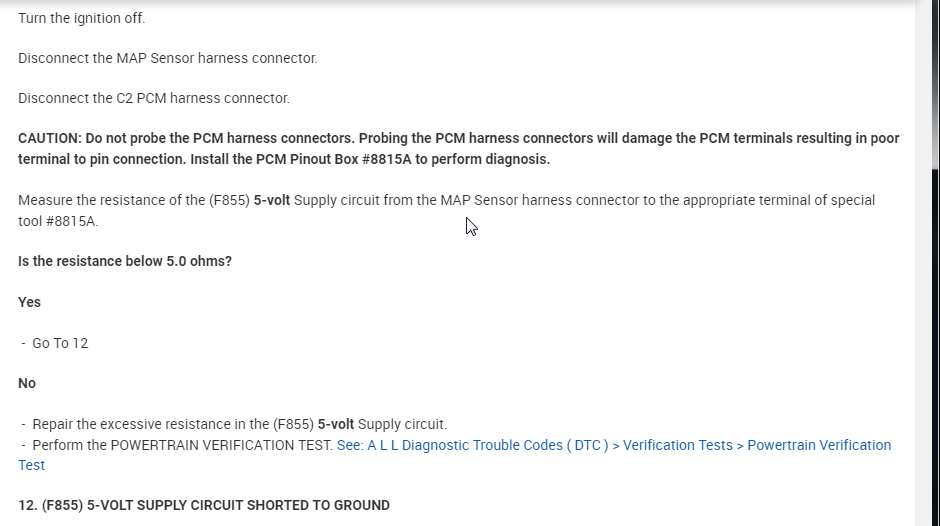Click 'Disconnect the C2 PCM harness connector' text

(x=153, y=98)
